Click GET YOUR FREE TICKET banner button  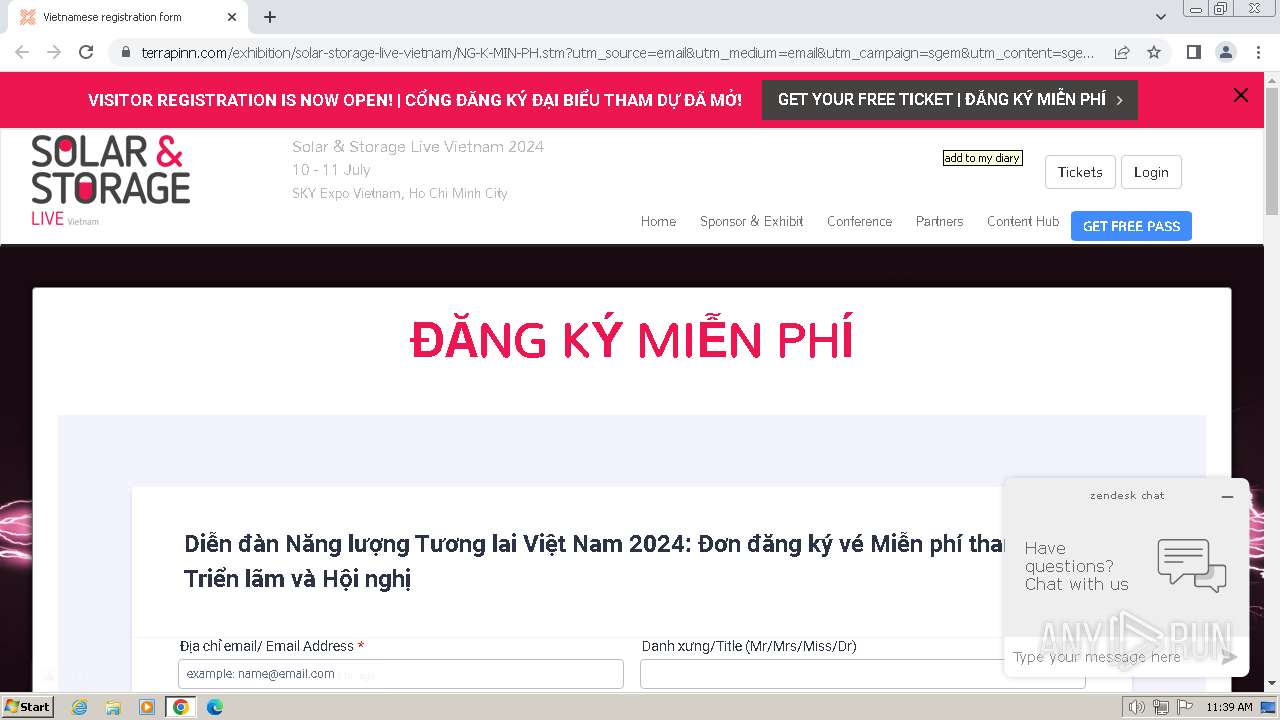pos(950,100)
